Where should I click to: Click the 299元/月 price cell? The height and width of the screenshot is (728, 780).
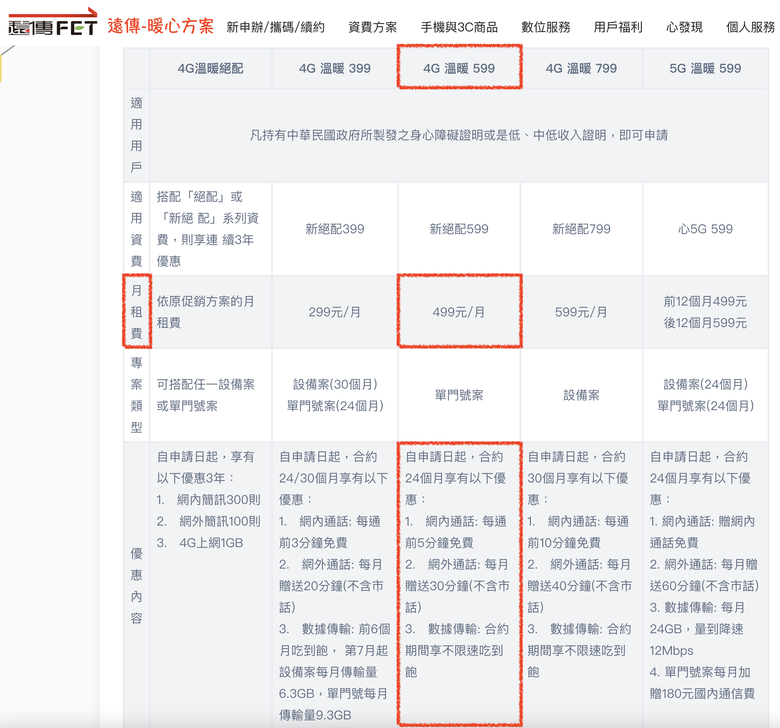[x=334, y=312]
